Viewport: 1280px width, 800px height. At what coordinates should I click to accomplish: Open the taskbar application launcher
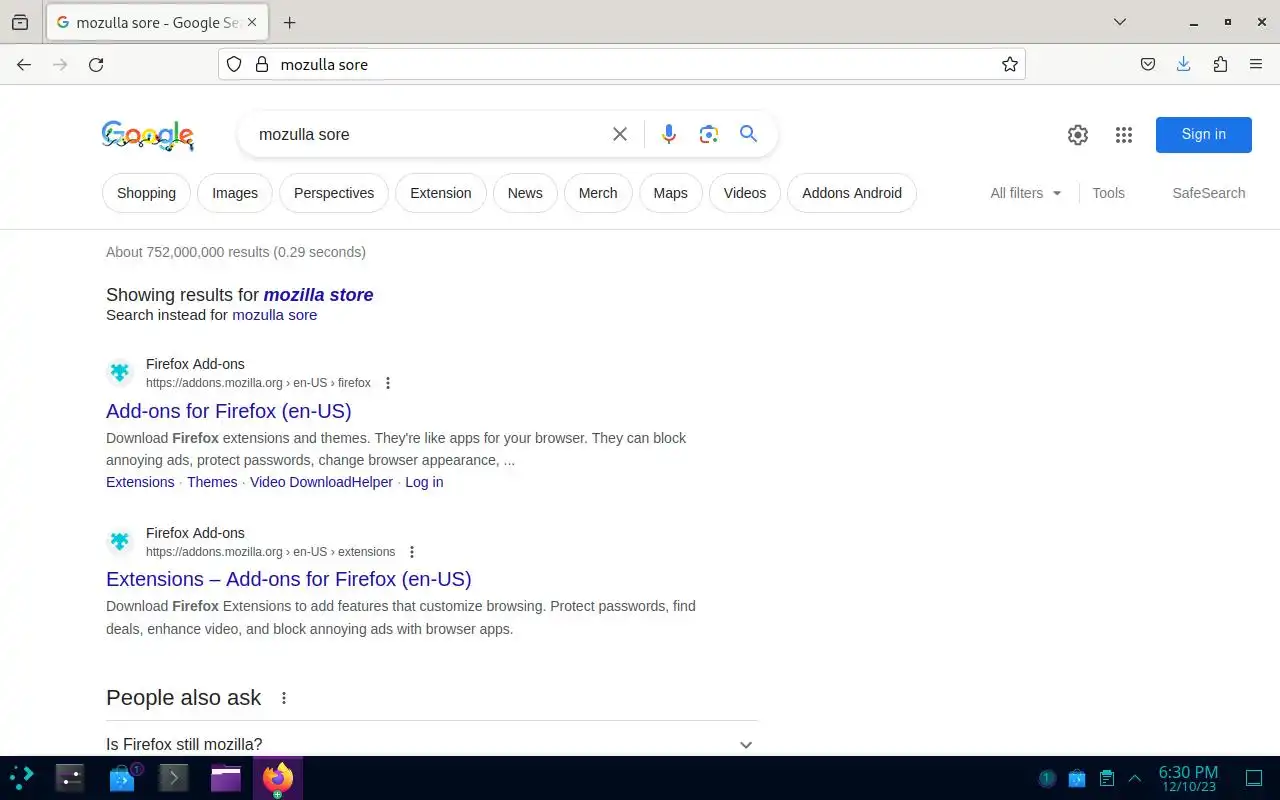tap(22, 777)
